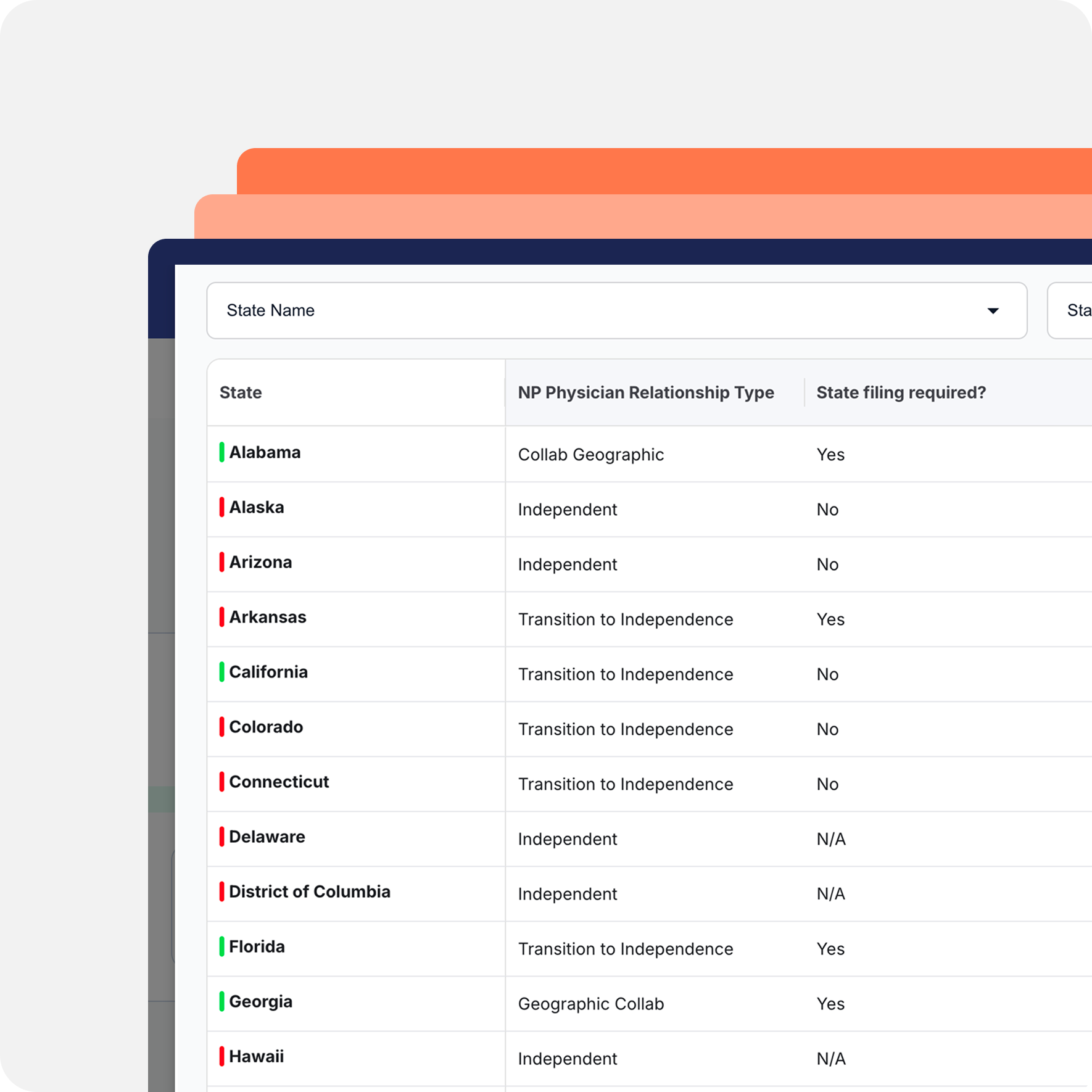Click Transition to Independence in Florida row
The height and width of the screenshot is (1092, 1092).
coord(626,949)
